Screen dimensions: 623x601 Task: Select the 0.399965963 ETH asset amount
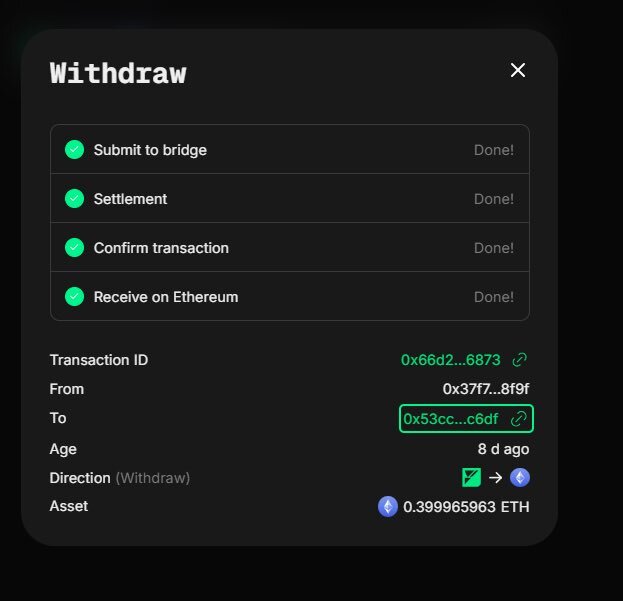(x=466, y=507)
